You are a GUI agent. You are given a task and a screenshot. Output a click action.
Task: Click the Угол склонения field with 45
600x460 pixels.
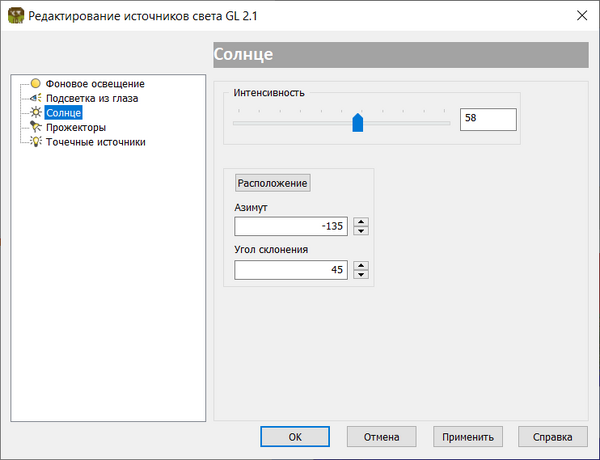point(291,270)
